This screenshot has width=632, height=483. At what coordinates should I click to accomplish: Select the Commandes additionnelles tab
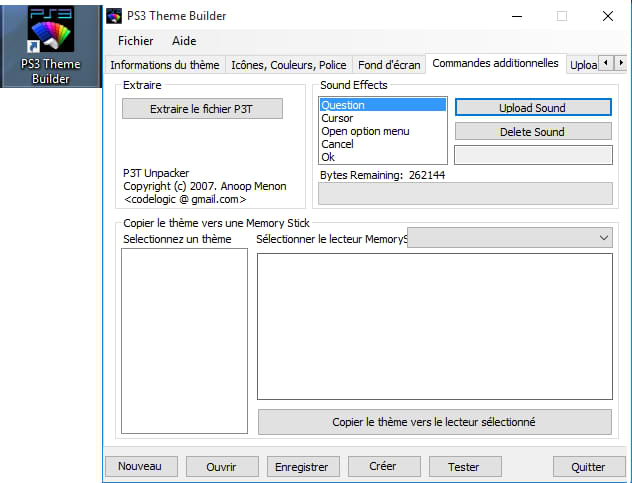point(495,63)
